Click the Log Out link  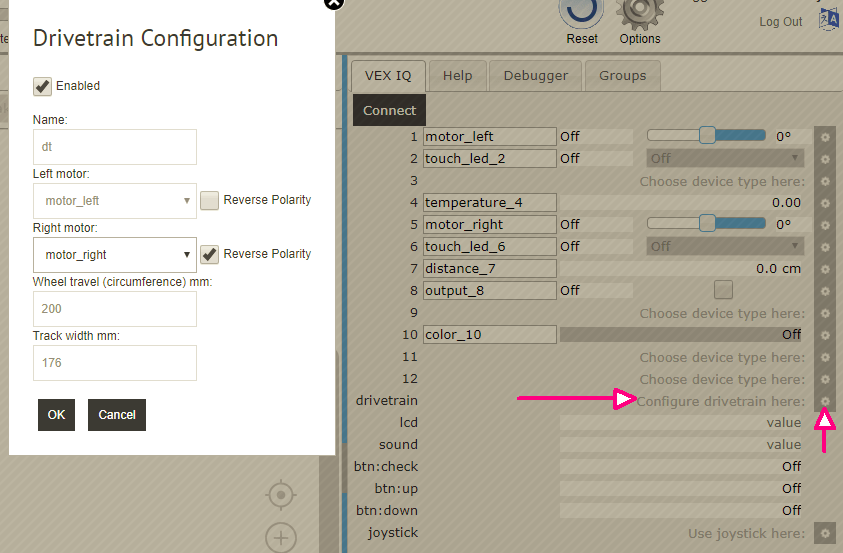(x=781, y=22)
